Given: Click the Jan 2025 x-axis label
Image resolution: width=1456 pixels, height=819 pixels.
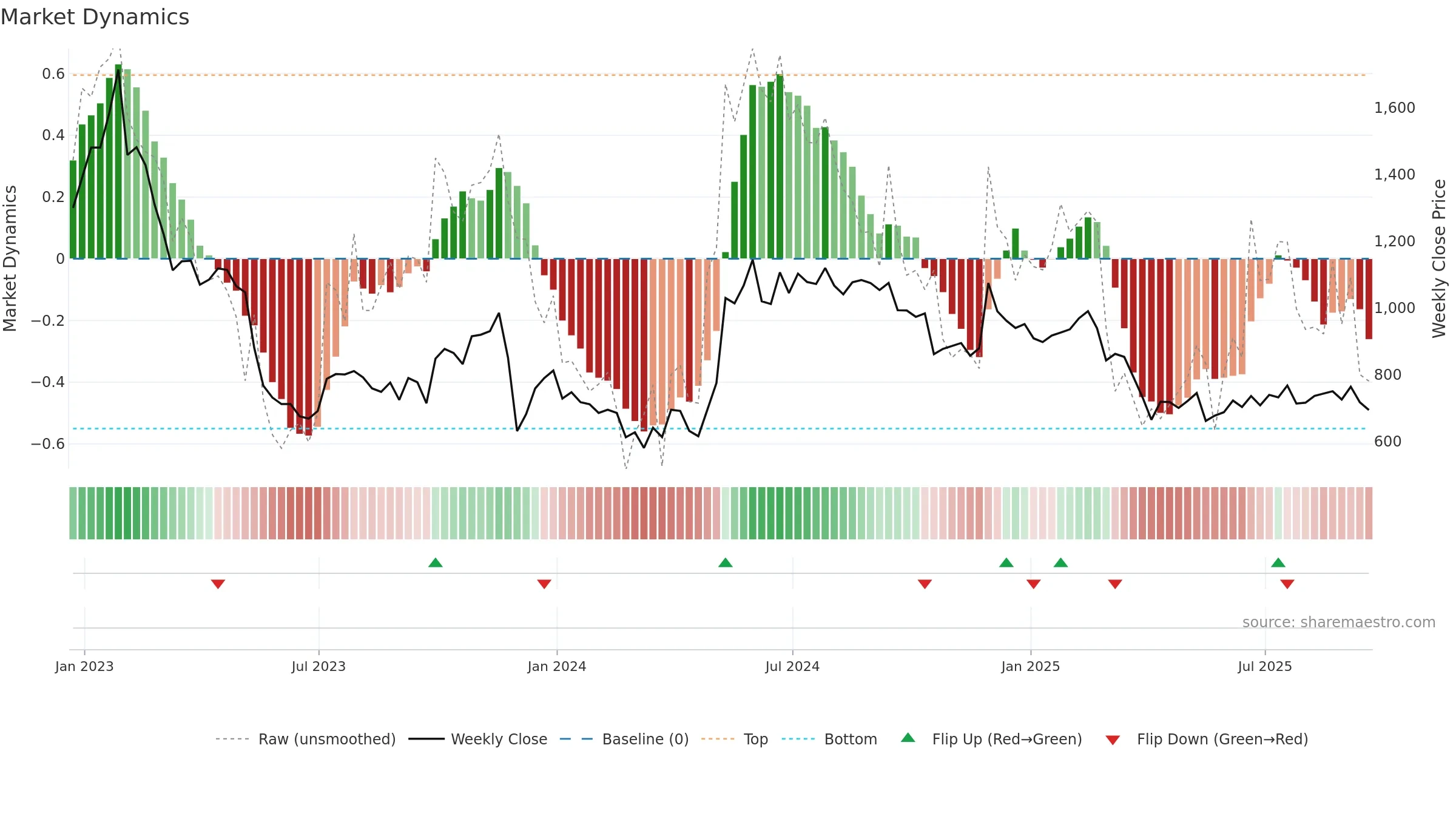Looking at the screenshot, I should coord(1031,666).
